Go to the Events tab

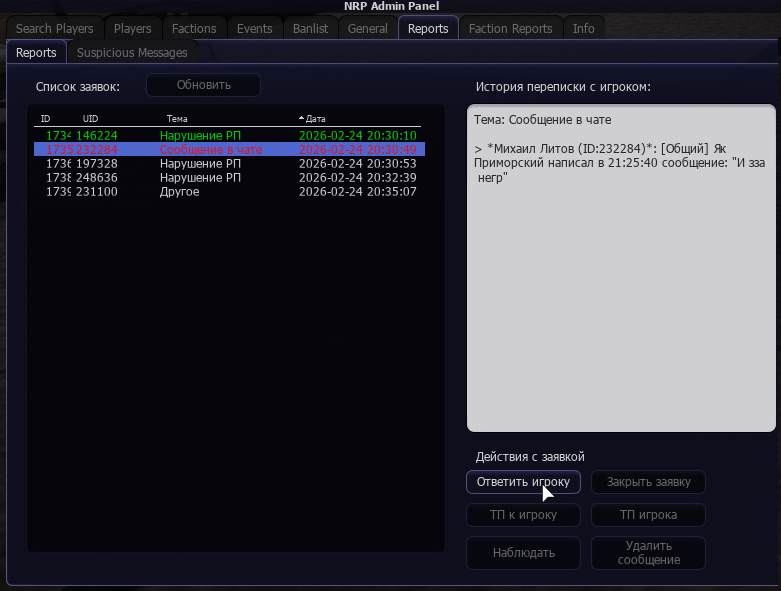(x=255, y=29)
